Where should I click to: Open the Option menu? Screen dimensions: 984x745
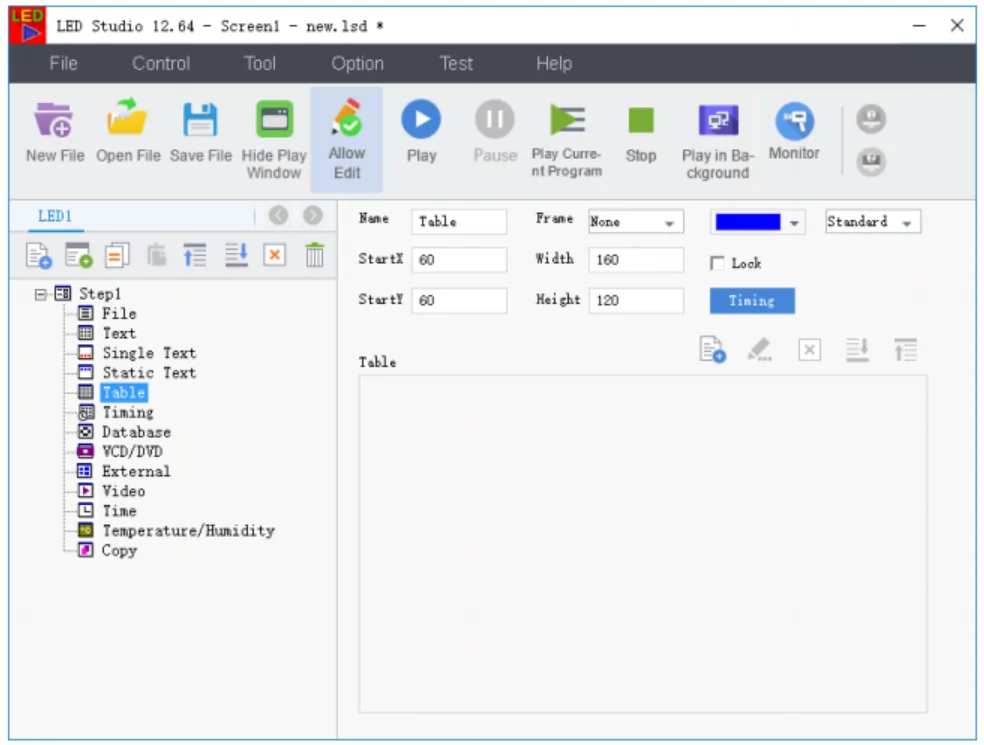tap(357, 63)
